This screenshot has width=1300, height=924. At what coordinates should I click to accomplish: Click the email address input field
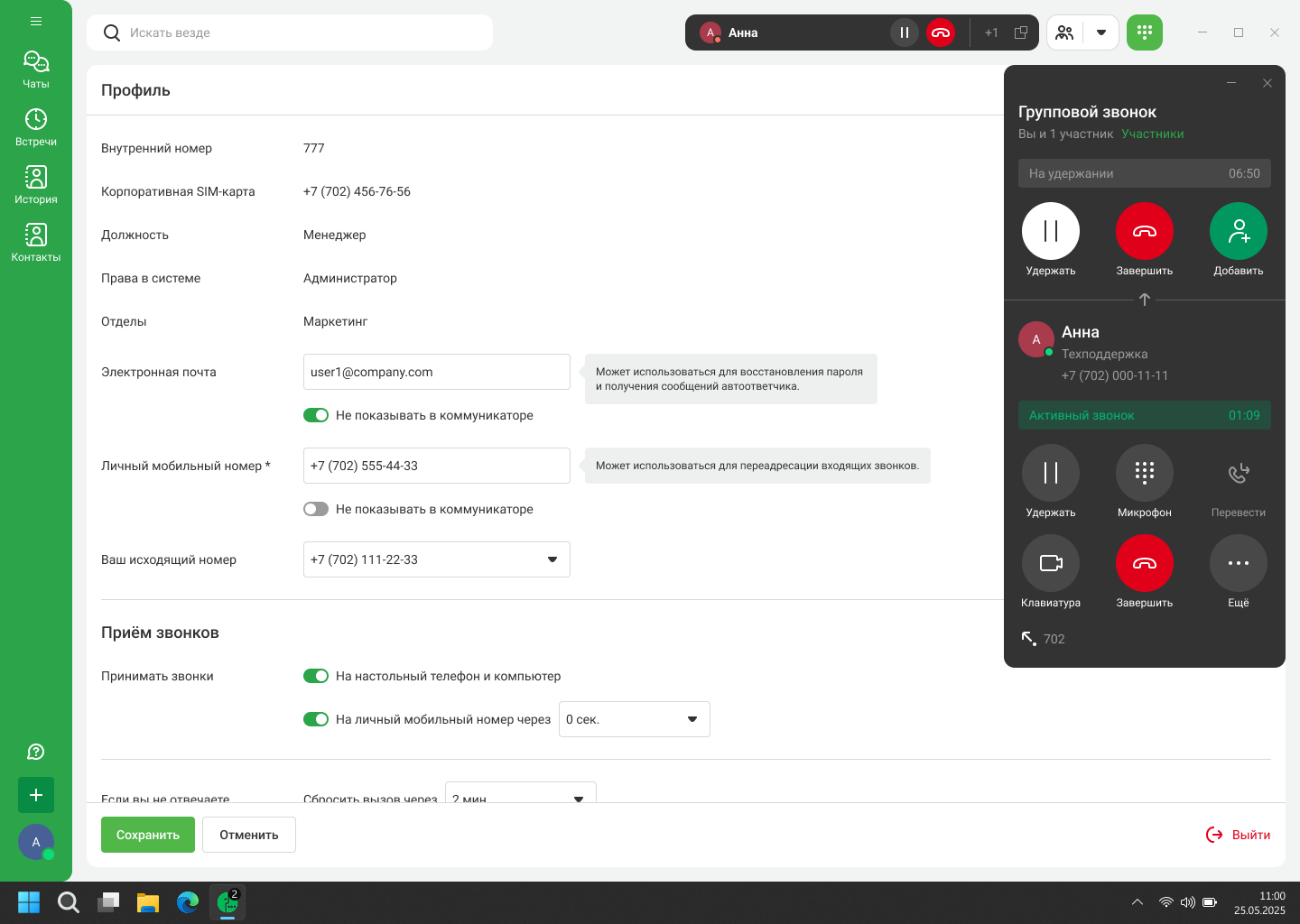[x=436, y=372]
